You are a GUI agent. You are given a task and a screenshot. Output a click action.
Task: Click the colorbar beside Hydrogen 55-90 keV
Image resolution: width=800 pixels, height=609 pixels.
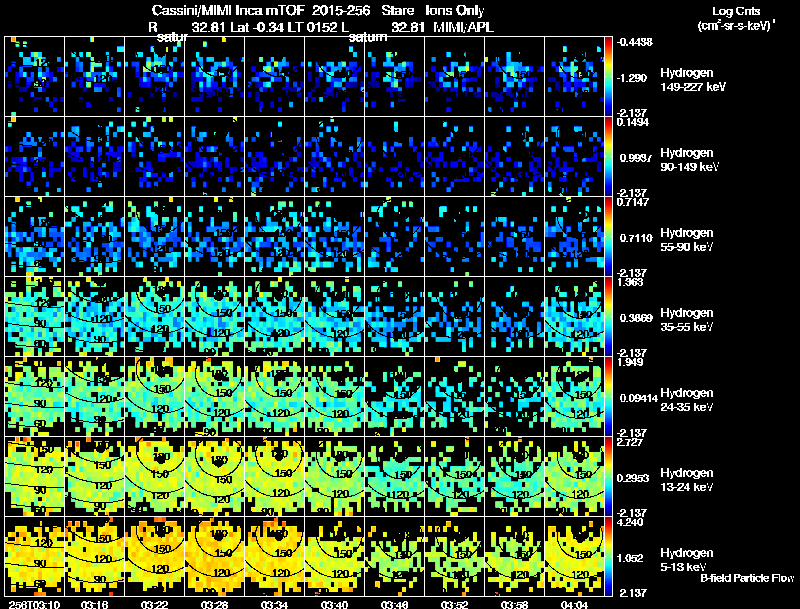(x=608, y=236)
